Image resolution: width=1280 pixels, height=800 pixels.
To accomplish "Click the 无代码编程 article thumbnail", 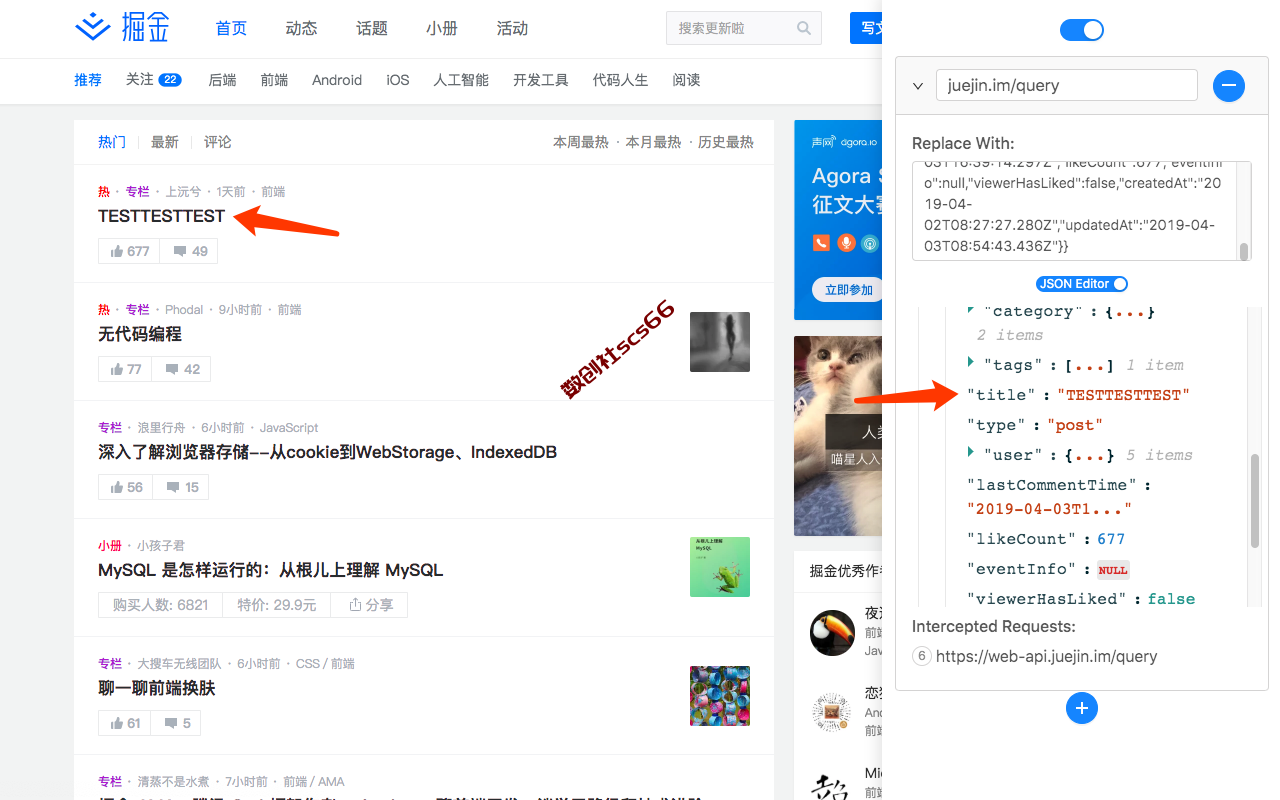I will [x=720, y=342].
